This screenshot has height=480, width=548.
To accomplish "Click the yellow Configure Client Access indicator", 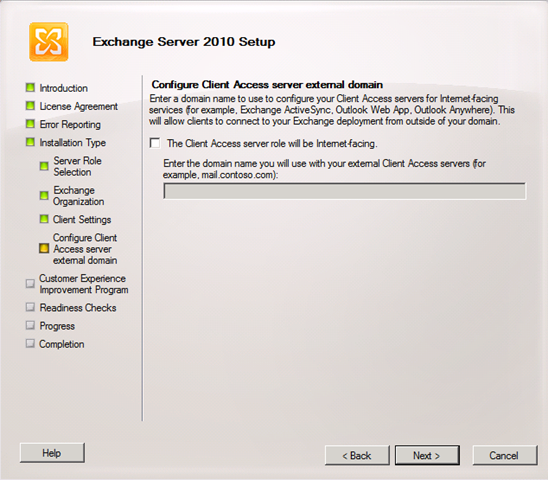I will point(44,248).
